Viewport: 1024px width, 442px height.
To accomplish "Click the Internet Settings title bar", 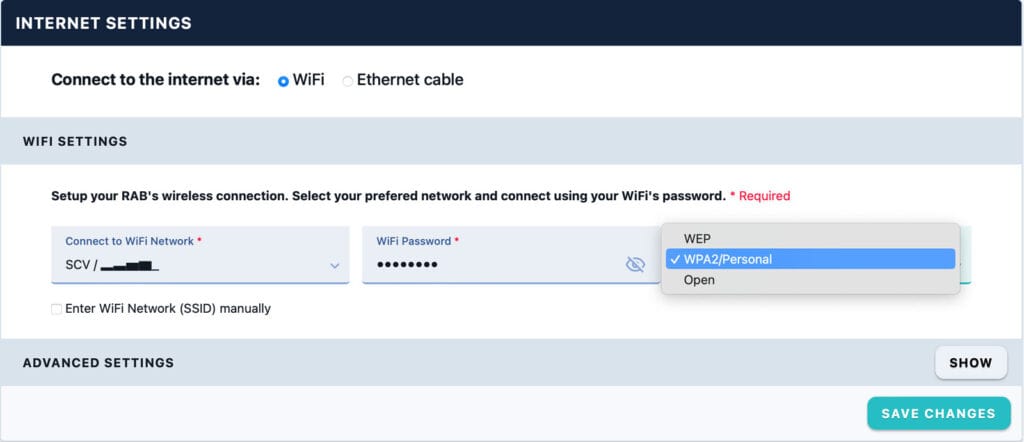I will 103,22.
